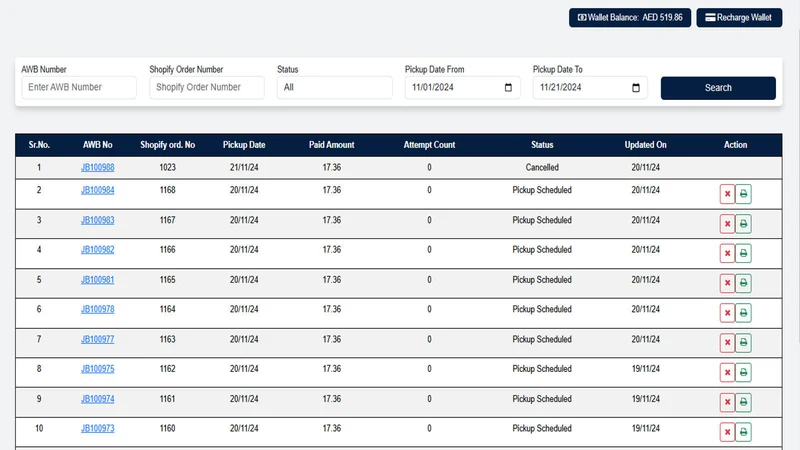This screenshot has width=800, height=450.
Task: Click the Recharge Wallet button
Action: point(739,17)
